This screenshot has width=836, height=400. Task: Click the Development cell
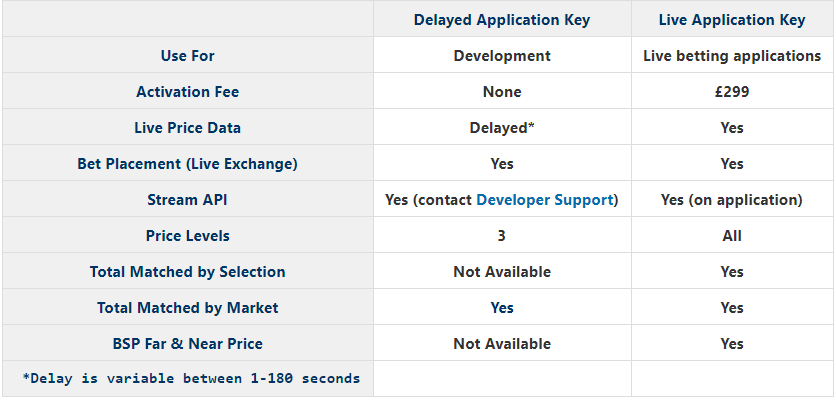(x=502, y=56)
